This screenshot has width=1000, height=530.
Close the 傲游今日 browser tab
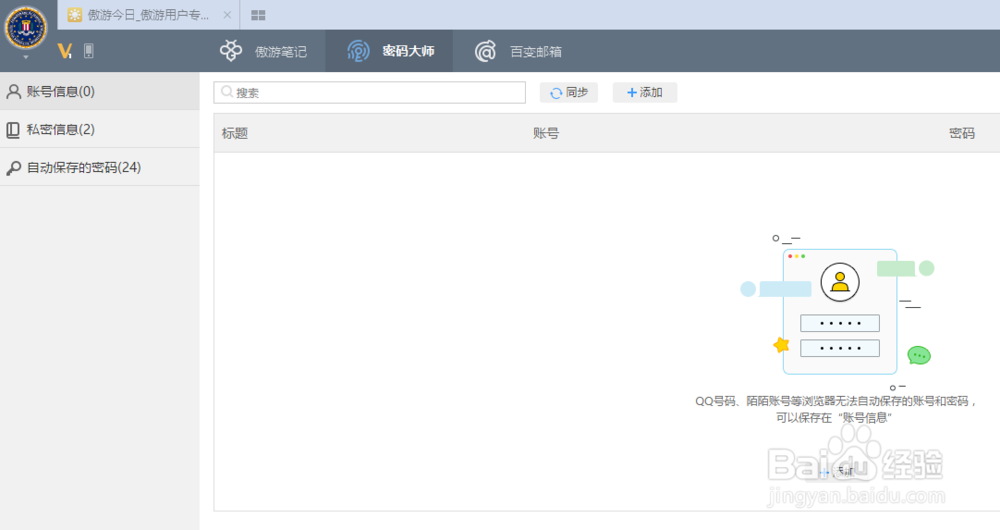click(227, 15)
